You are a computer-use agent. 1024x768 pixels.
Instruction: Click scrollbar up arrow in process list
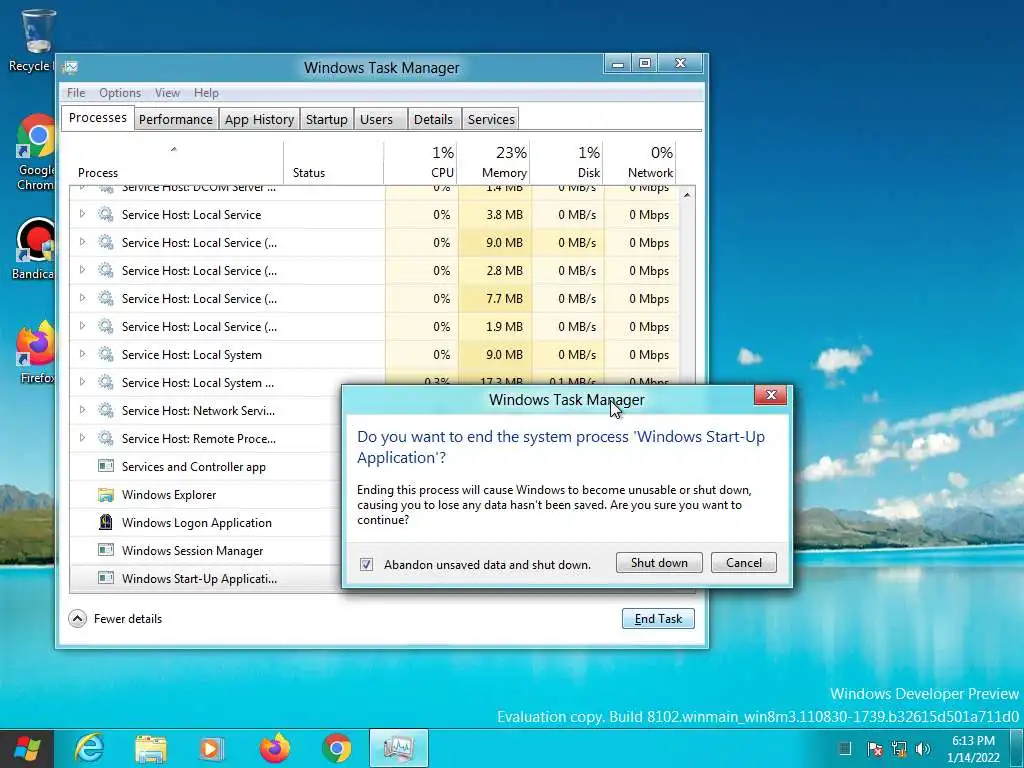click(687, 195)
